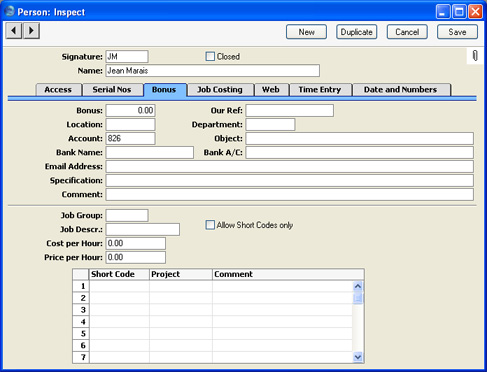The image size is (487, 372).
Task: Switch to the Access tab
Action: [x=58, y=90]
